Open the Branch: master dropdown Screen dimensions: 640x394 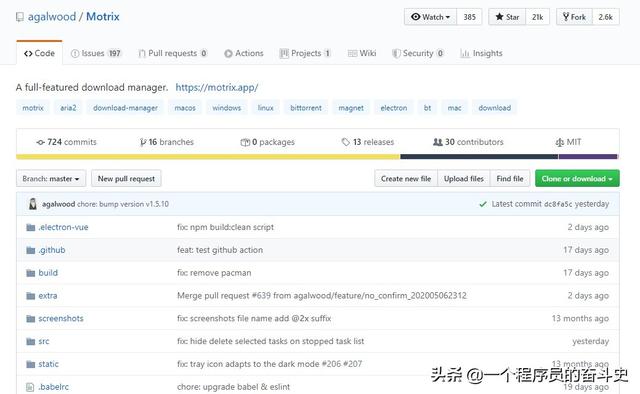point(51,179)
